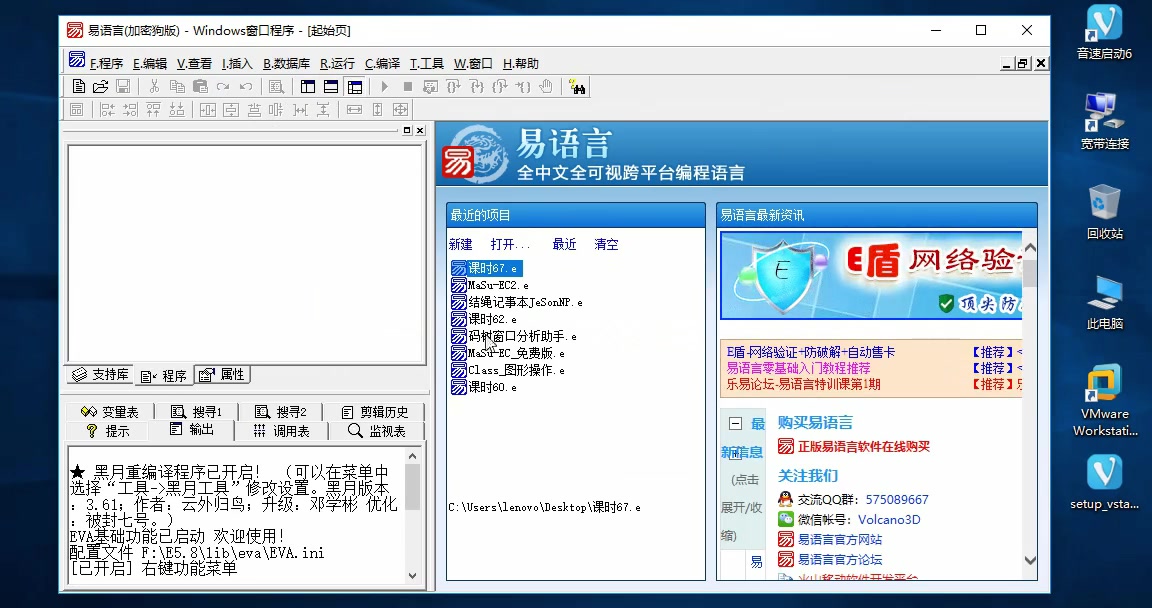Click the clipboard paste icon
Image resolution: width=1152 pixels, height=608 pixels.
pos(200,87)
